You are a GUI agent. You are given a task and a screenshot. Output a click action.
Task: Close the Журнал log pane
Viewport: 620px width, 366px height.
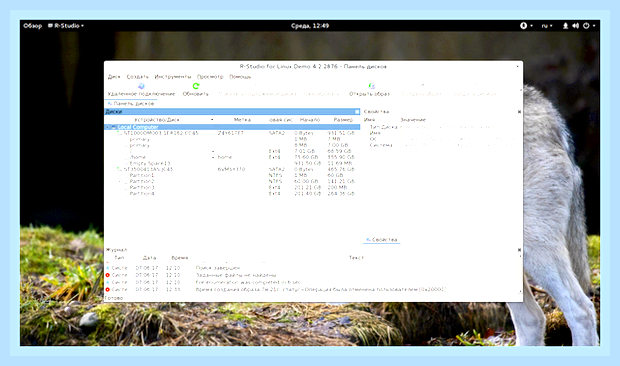coord(519,250)
